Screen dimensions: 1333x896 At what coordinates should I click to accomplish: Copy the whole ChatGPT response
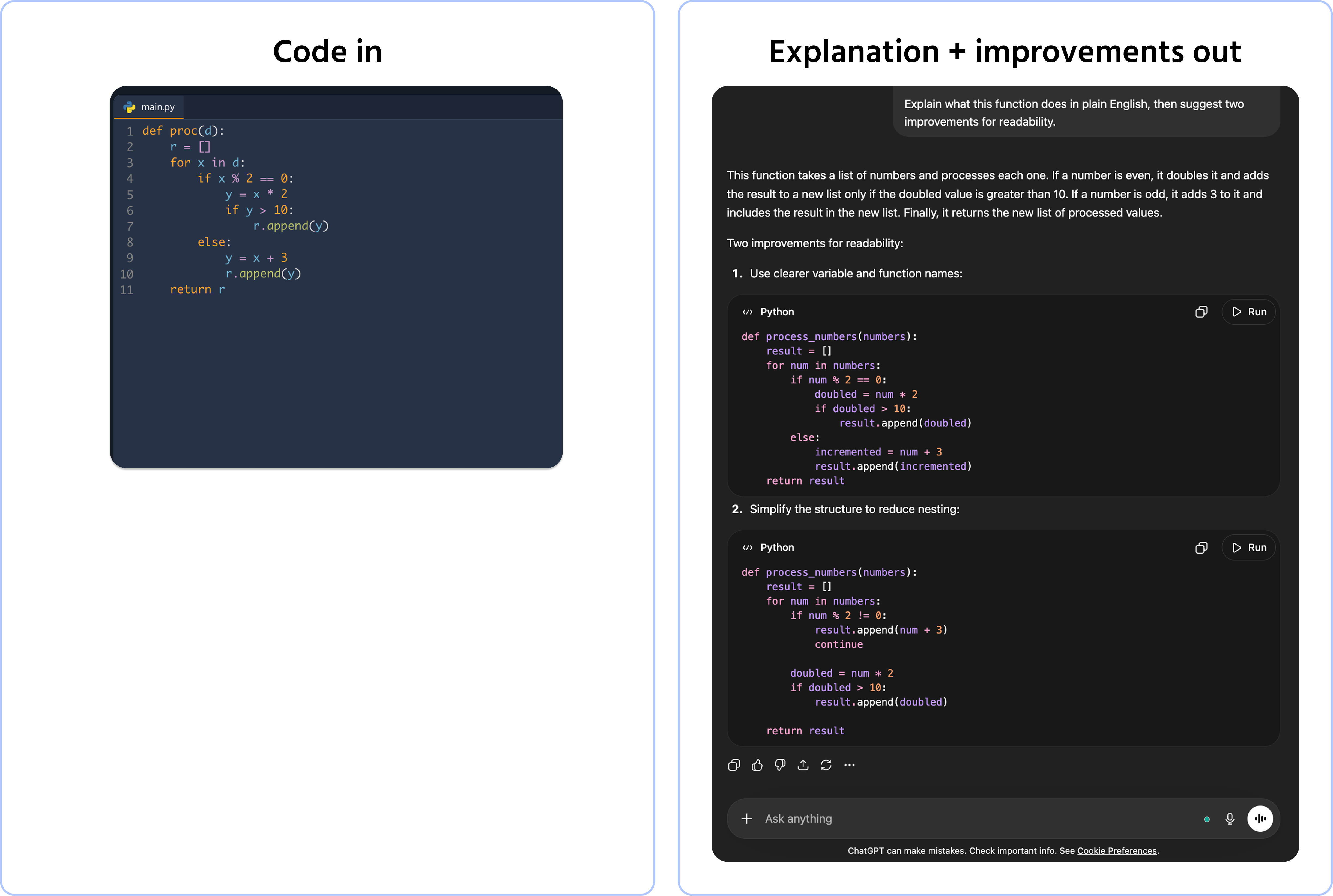point(734,765)
